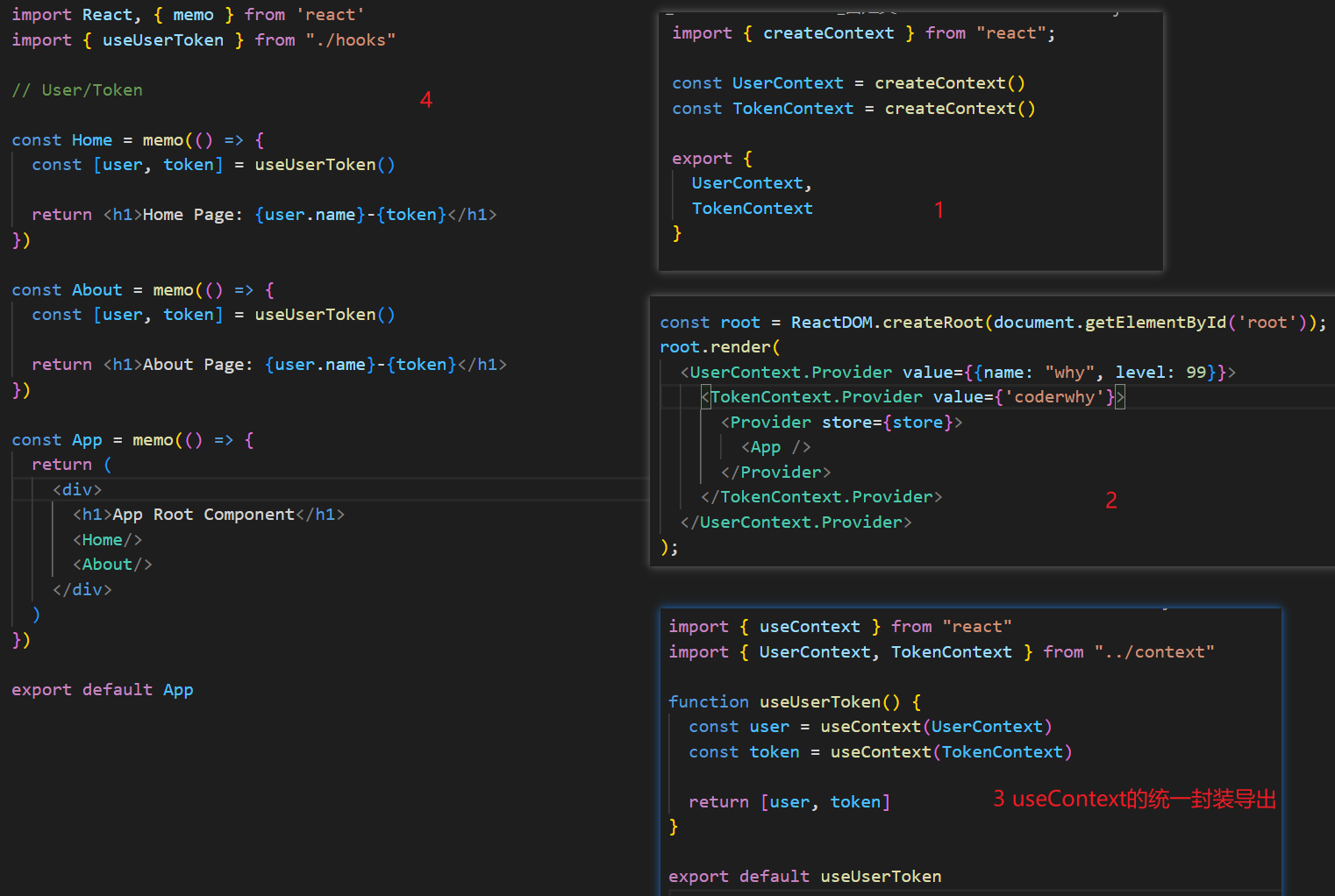Select the "App Root Component" heading text
Image resolution: width=1335 pixels, height=896 pixels.
click(203, 515)
